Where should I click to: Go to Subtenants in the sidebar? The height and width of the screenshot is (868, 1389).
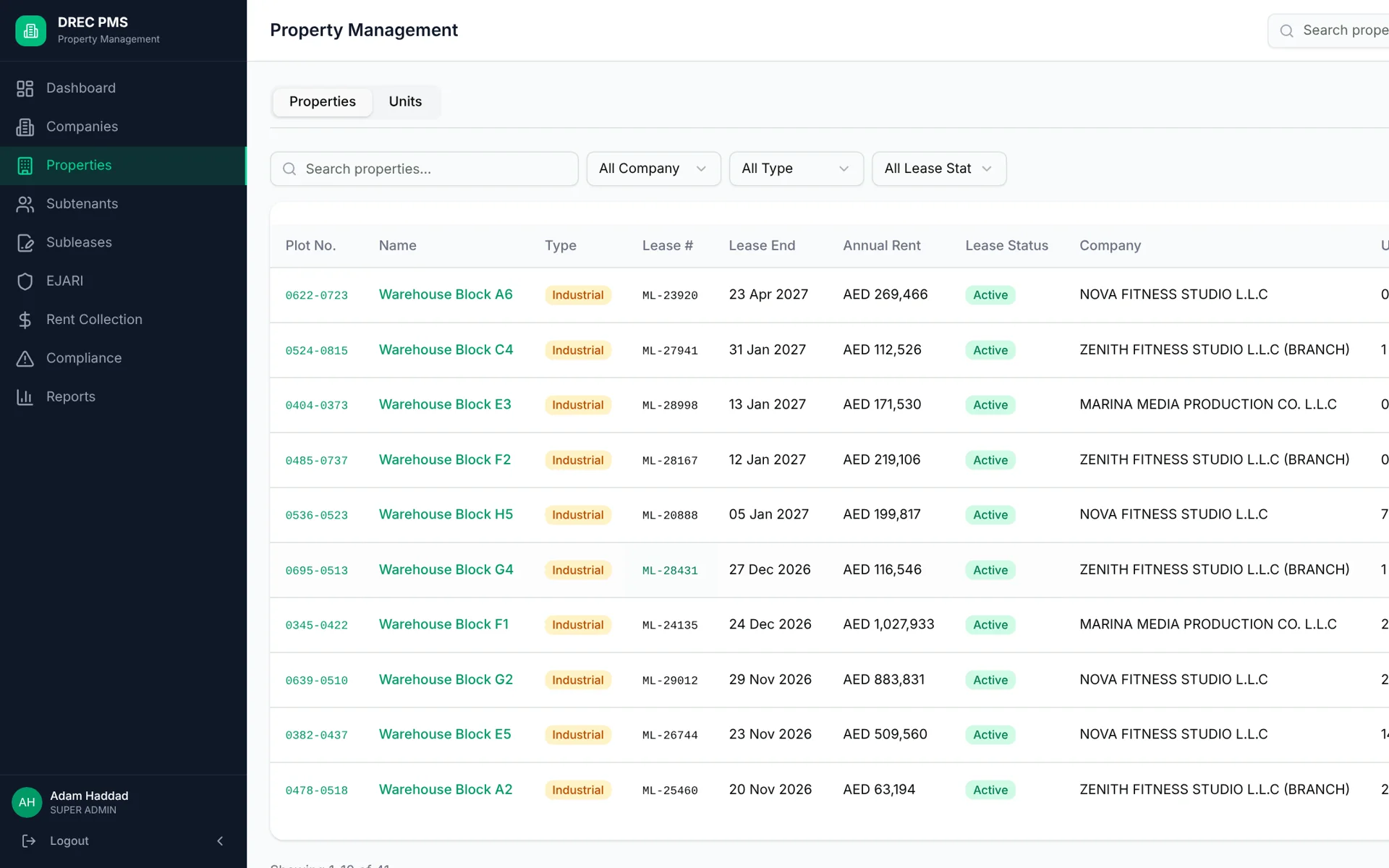click(123, 204)
